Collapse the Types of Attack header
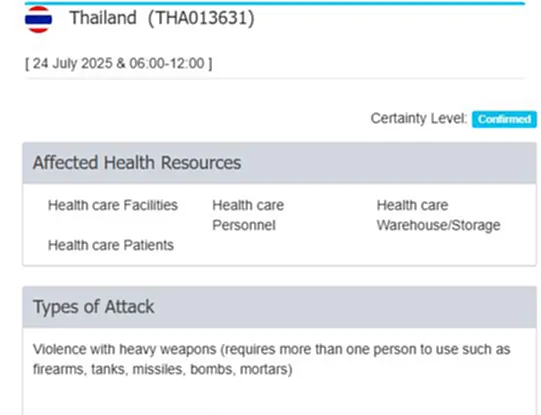Screen dimensions: 541x415 pyautogui.click(x=279, y=307)
